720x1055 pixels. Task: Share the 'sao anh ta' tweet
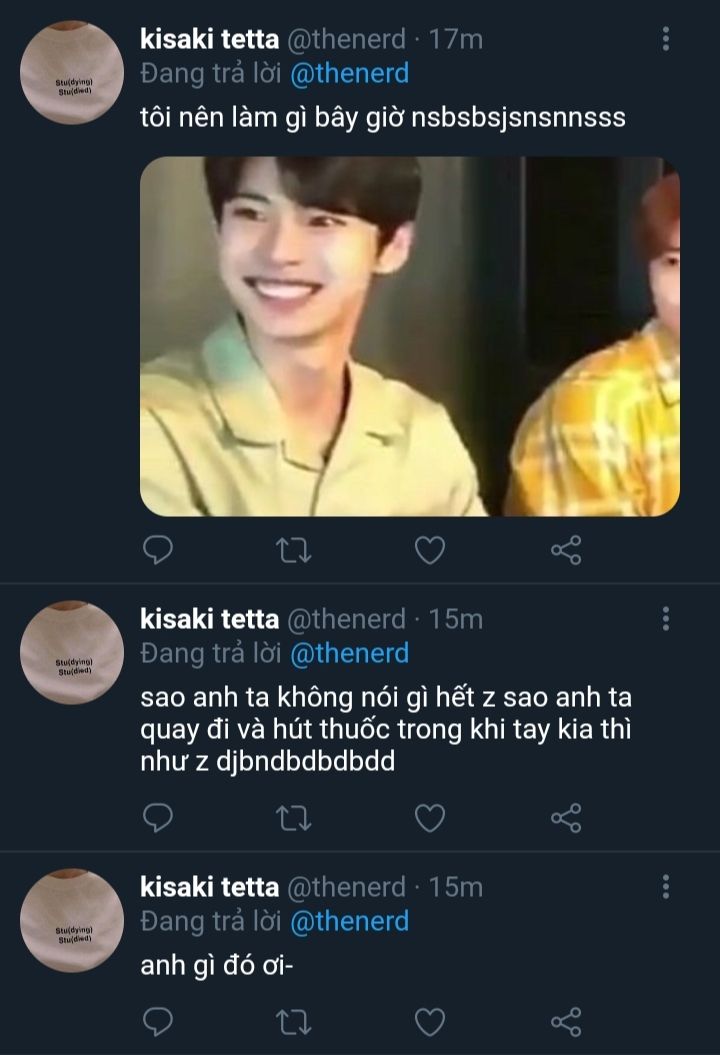pyautogui.click(x=566, y=819)
